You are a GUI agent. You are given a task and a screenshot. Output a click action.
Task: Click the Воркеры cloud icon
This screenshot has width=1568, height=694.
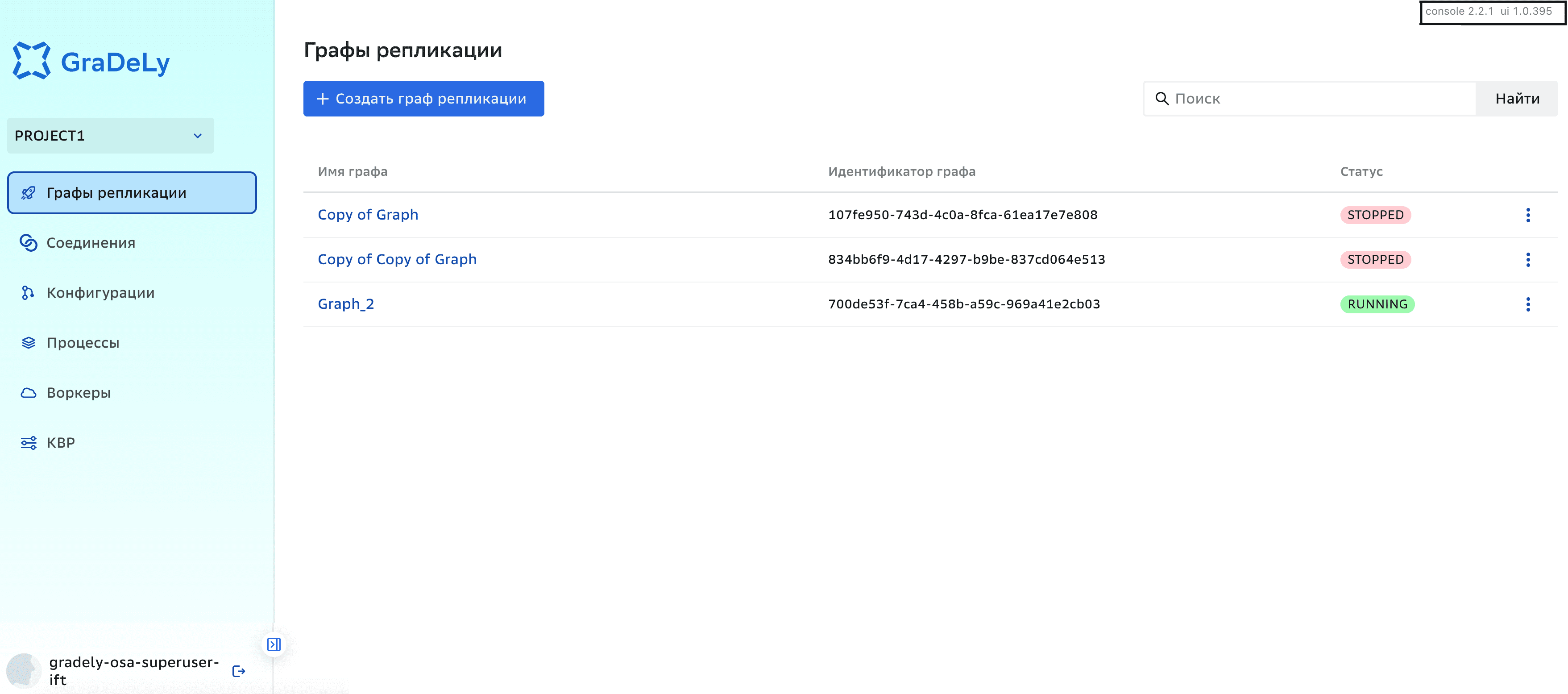coord(28,393)
